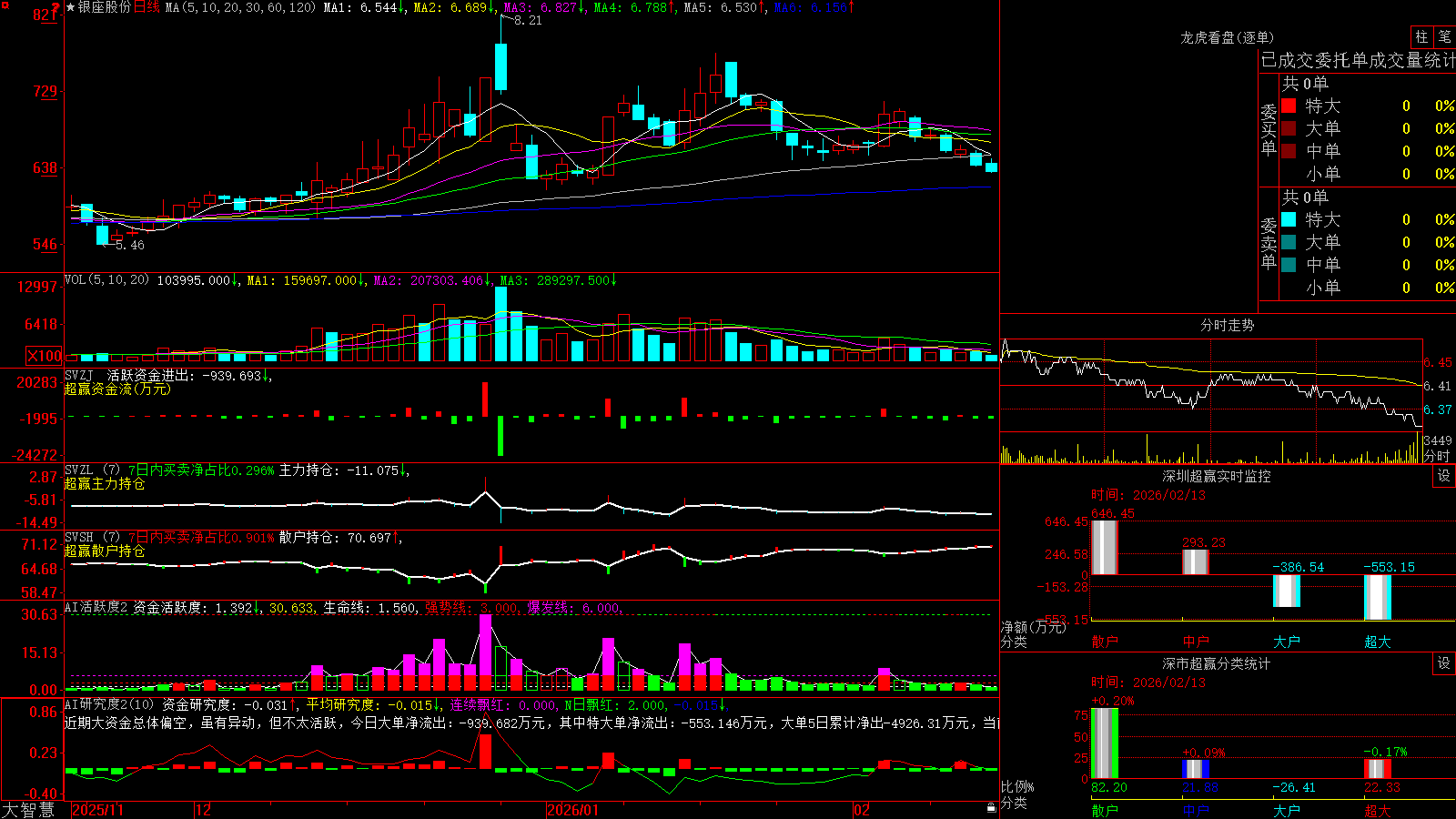The image size is (1456, 819).
Task: Open the 日线 period selector
Action: pyautogui.click(x=147, y=7)
